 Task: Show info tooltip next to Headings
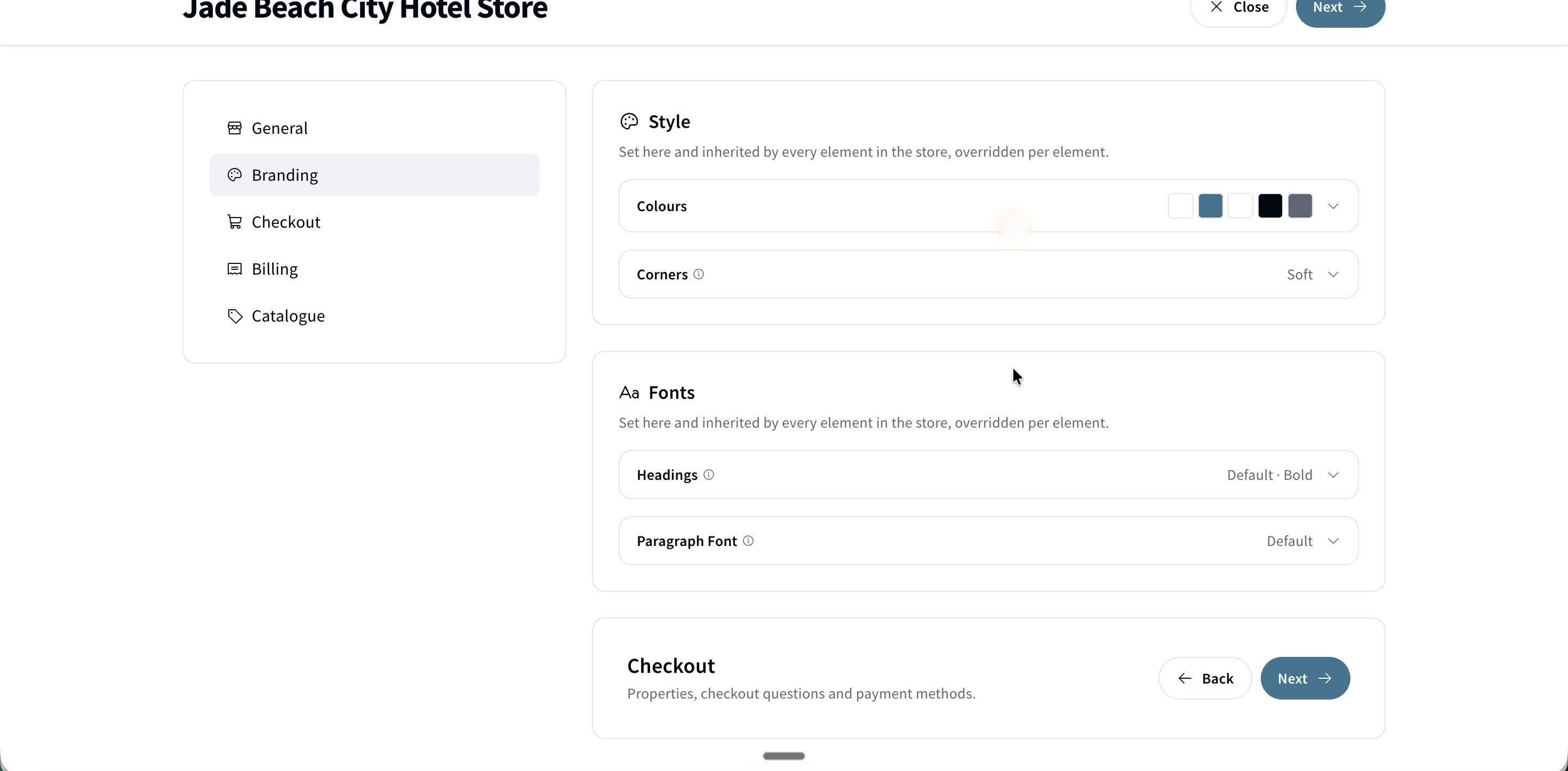point(708,474)
